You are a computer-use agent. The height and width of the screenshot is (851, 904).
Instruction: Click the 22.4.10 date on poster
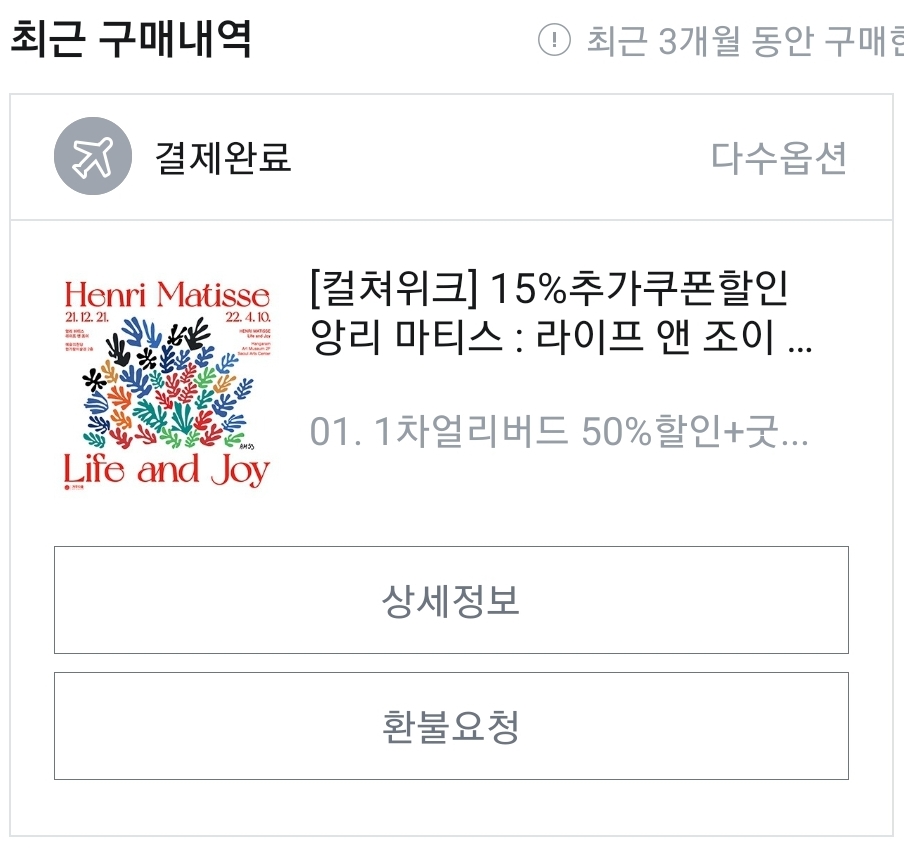point(248,317)
